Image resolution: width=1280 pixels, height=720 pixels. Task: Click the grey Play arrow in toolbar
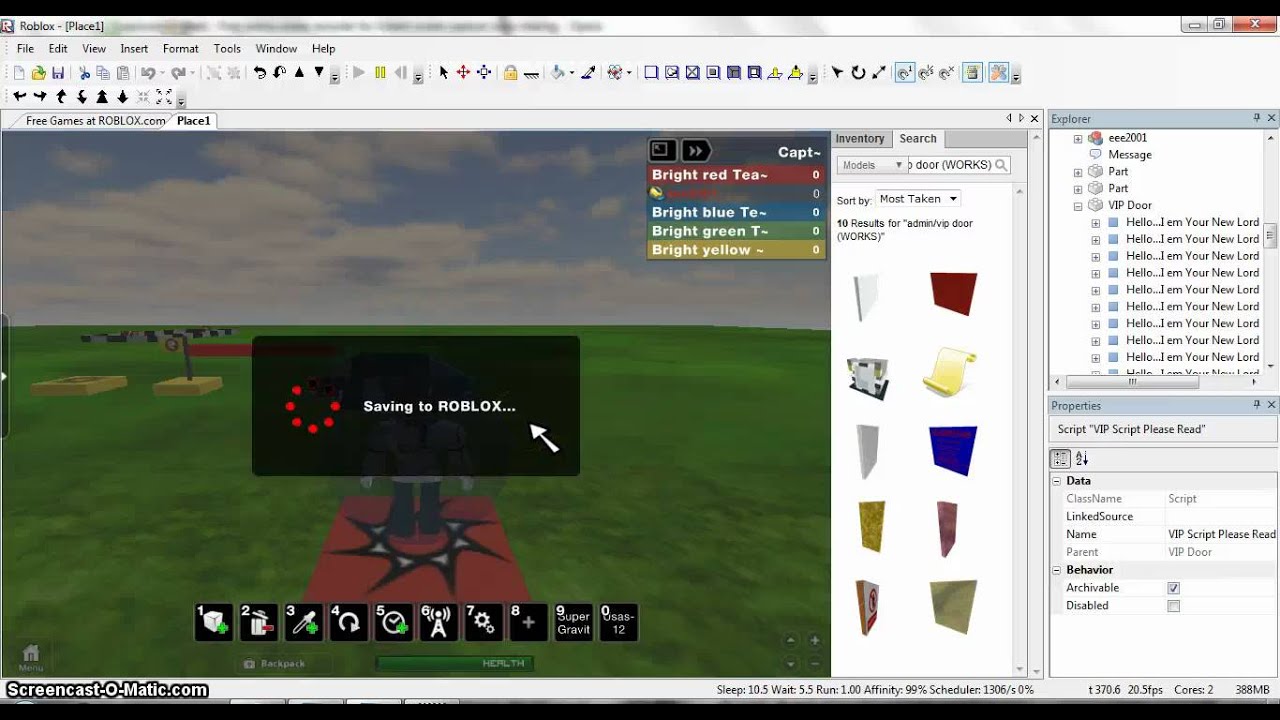359,73
